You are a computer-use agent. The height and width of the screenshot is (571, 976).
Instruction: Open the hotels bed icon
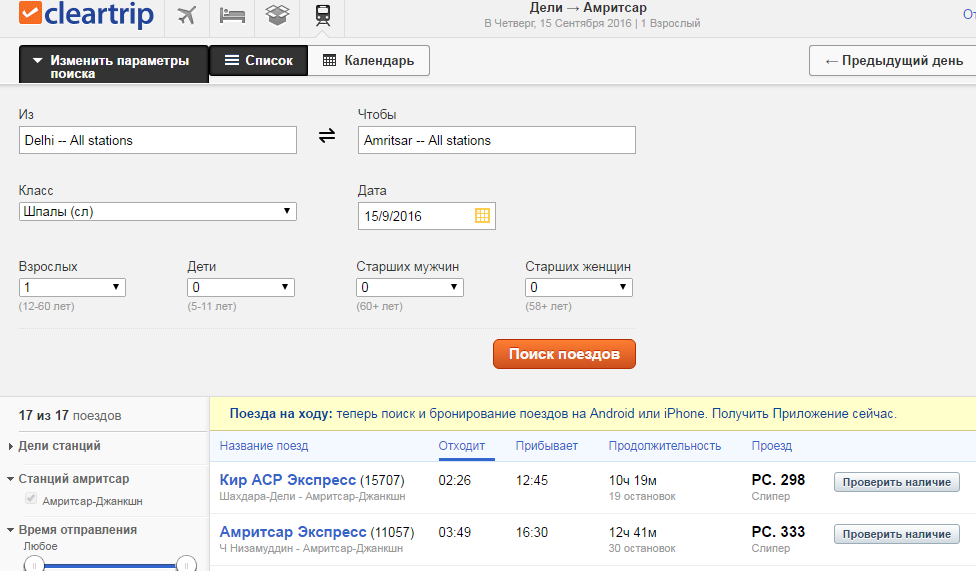(x=232, y=15)
